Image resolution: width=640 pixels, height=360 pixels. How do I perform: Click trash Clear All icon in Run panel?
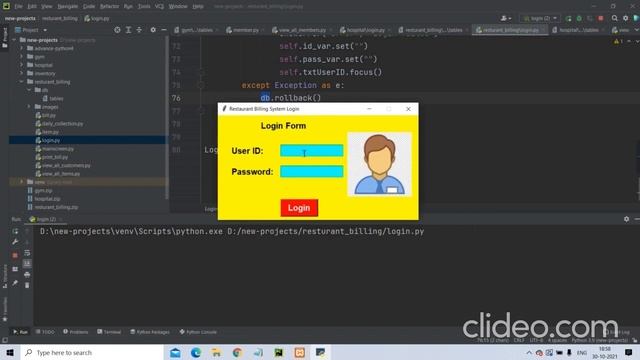(27, 285)
